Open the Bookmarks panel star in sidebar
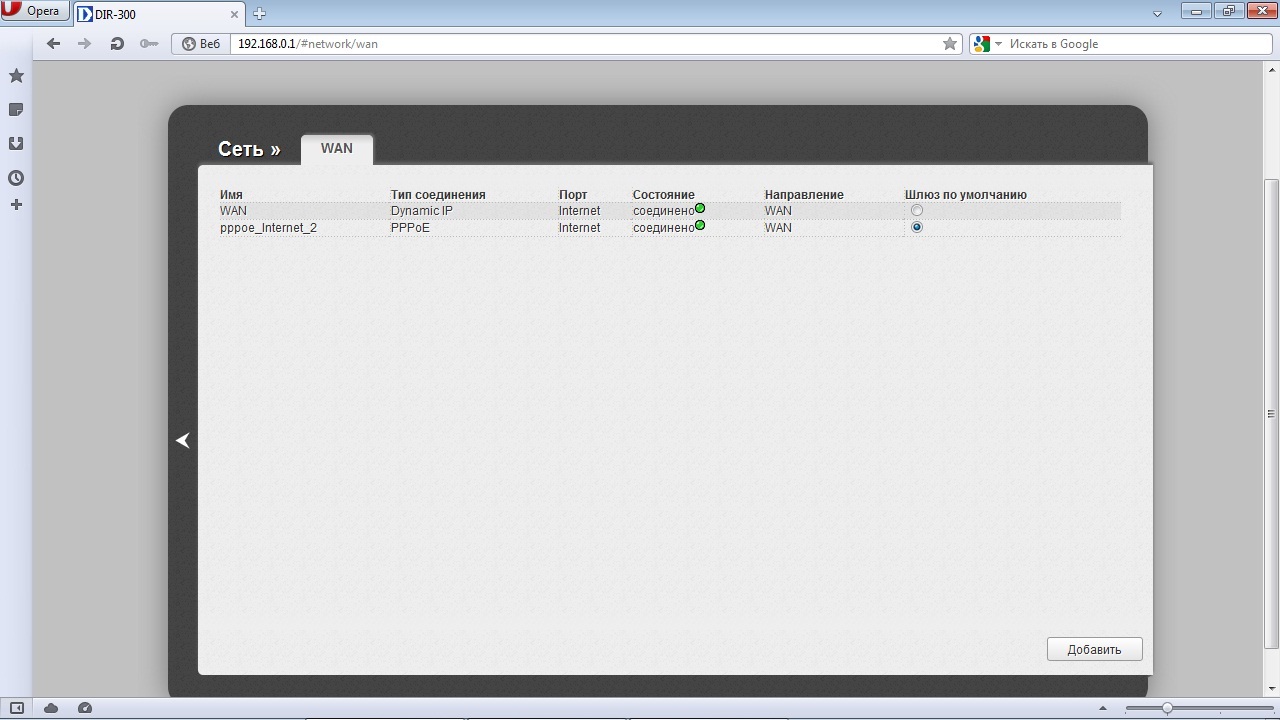 (x=16, y=76)
